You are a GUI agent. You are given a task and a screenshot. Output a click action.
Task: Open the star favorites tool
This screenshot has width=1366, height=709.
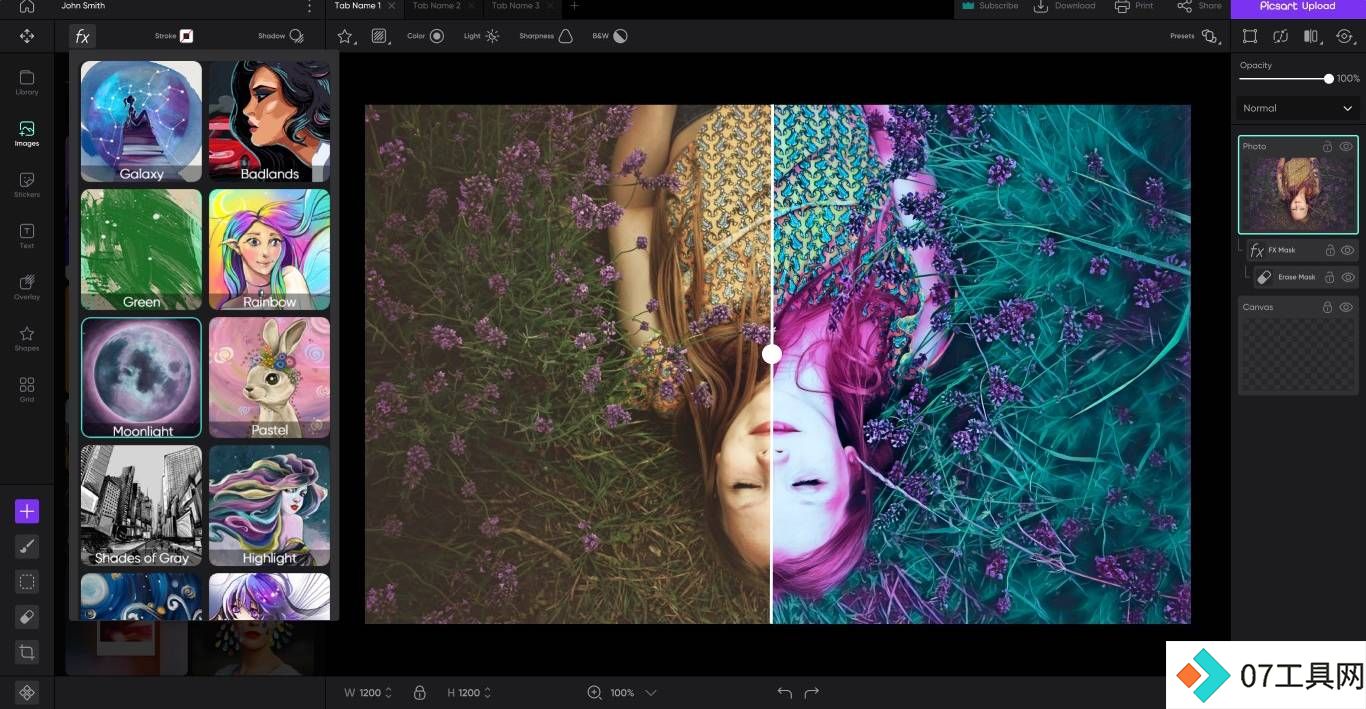pos(345,36)
